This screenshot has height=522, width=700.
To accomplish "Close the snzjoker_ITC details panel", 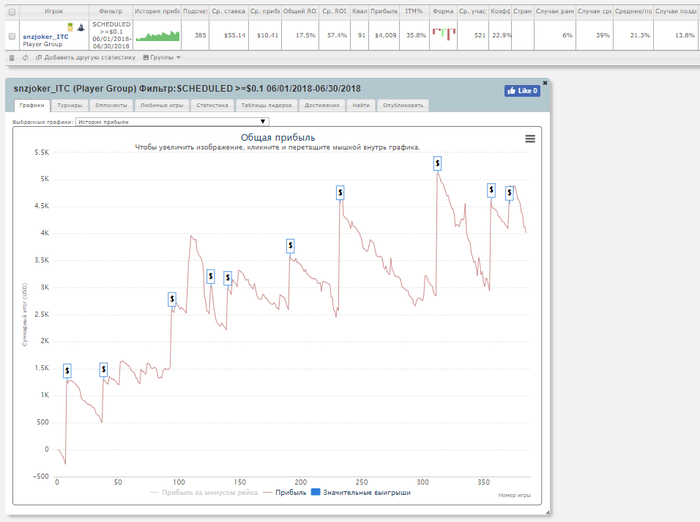I will [545, 83].
